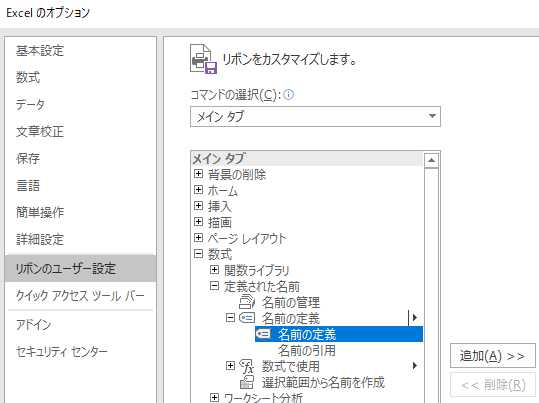Expand the 挿入 tab node

point(198,206)
